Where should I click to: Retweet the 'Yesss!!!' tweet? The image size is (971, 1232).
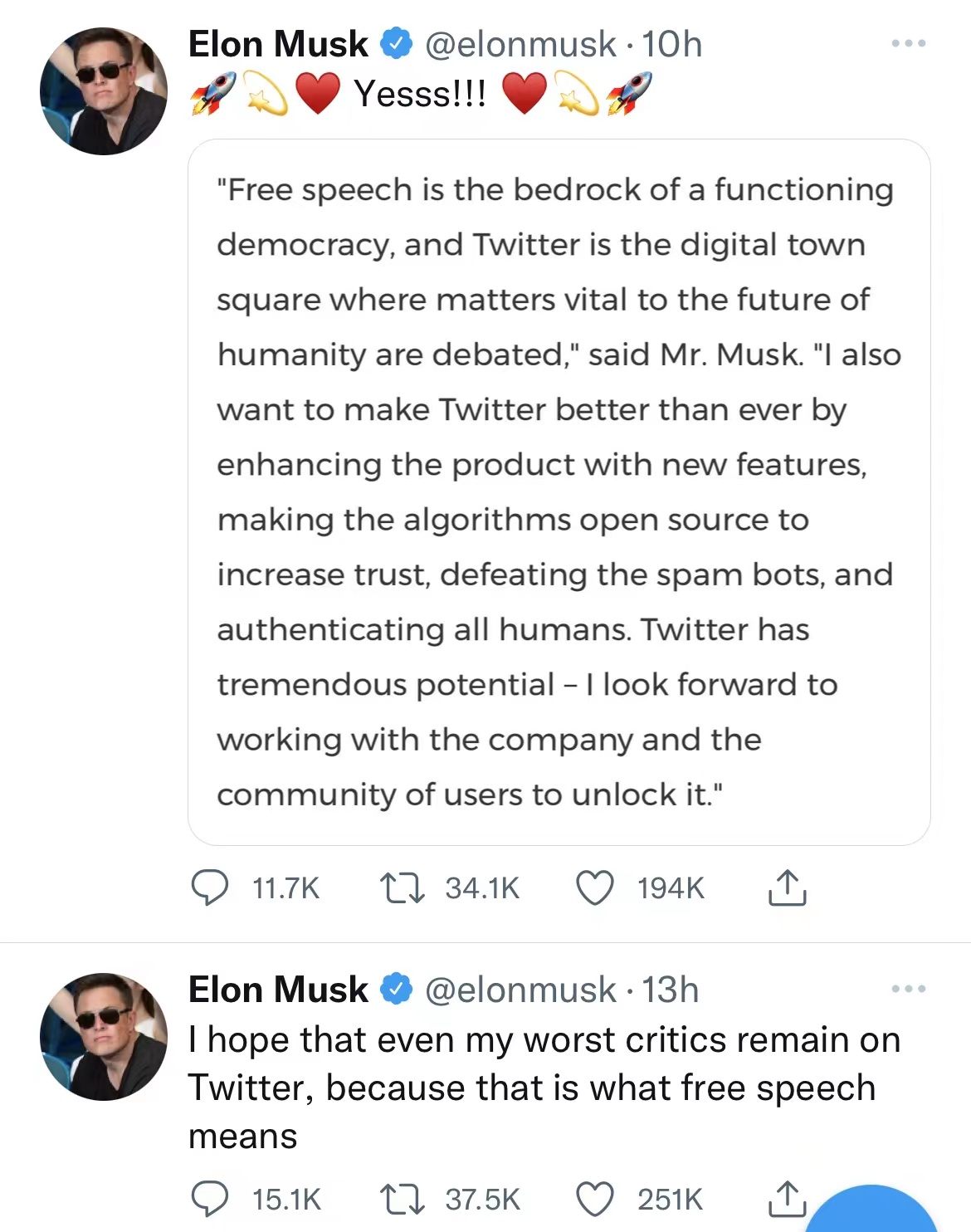[403, 887]
